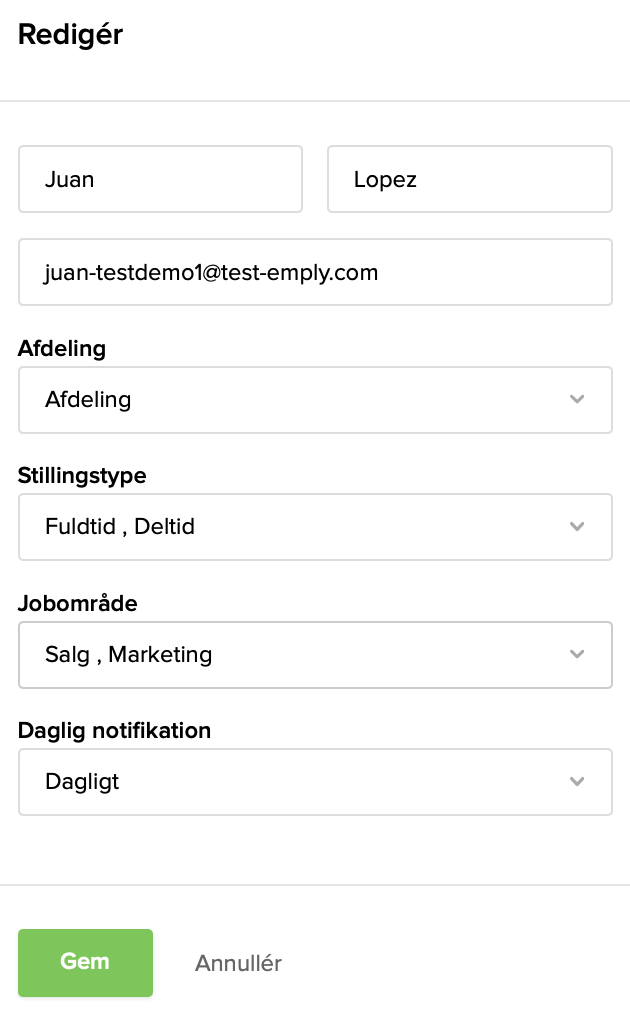
Task: Click the word Deltid in the Stillingstype field
Action: (x=164, y=526)
